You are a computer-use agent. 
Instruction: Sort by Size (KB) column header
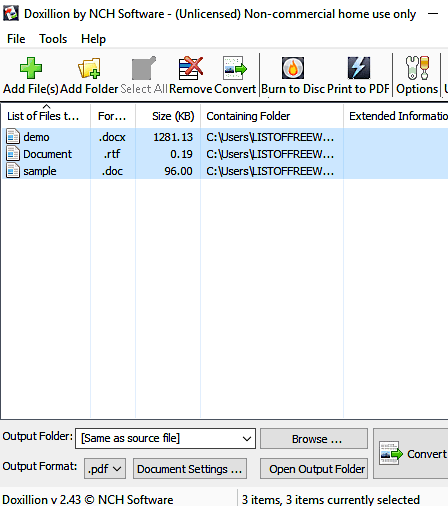coord(168,116)
